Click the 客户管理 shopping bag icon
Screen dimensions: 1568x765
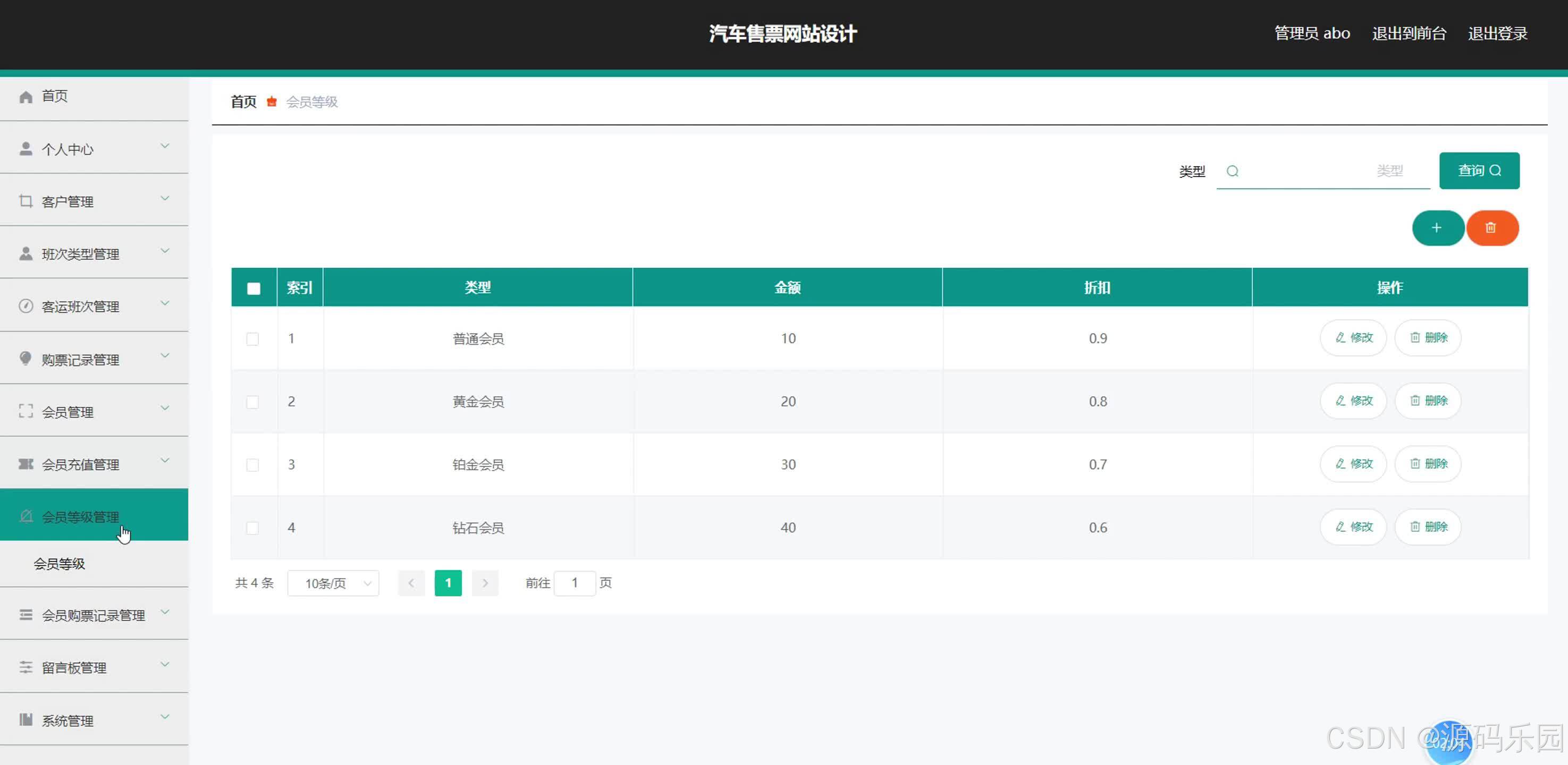click(26, 200)
